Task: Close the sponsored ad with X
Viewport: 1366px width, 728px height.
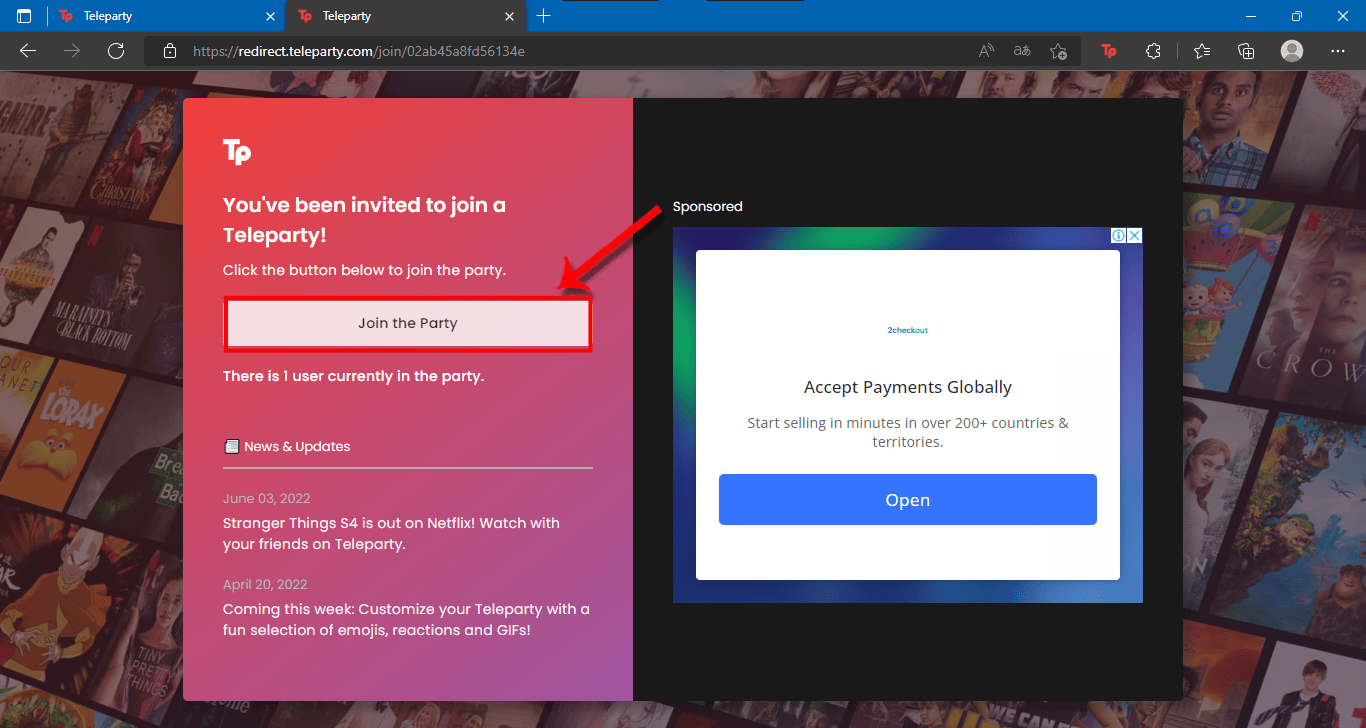Action: click(x=1135, y=236)
